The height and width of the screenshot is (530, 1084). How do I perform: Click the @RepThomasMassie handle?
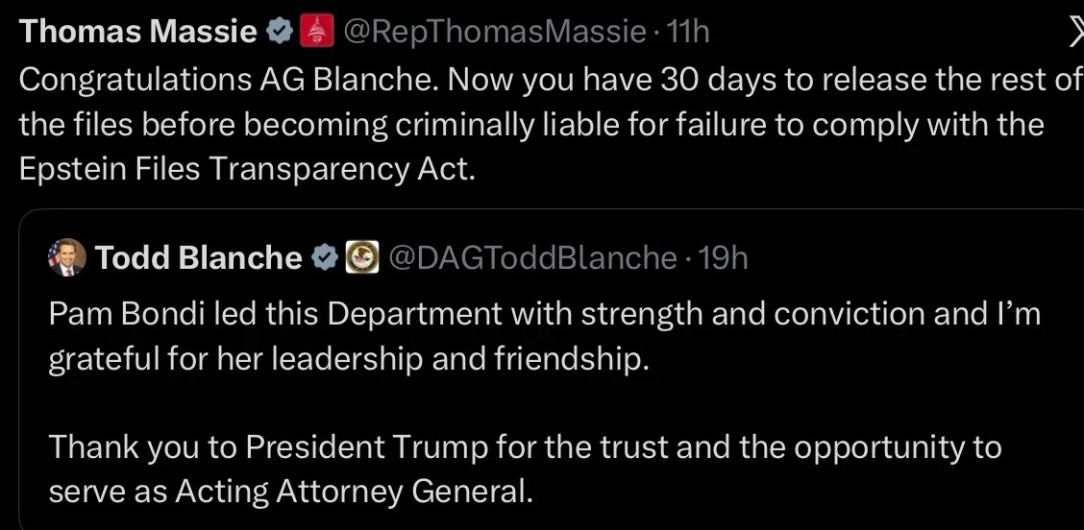click(494, 32)
